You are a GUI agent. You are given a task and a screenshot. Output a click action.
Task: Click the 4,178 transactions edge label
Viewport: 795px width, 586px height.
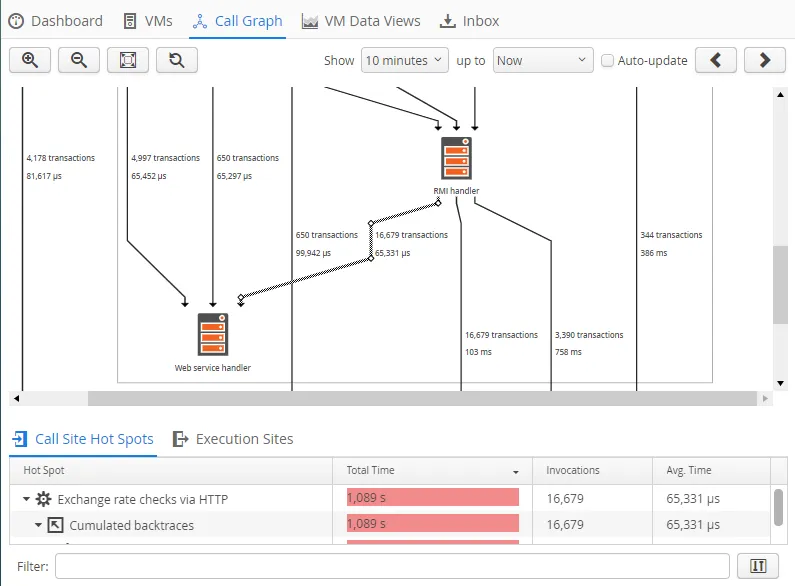[x=60, y=158]
